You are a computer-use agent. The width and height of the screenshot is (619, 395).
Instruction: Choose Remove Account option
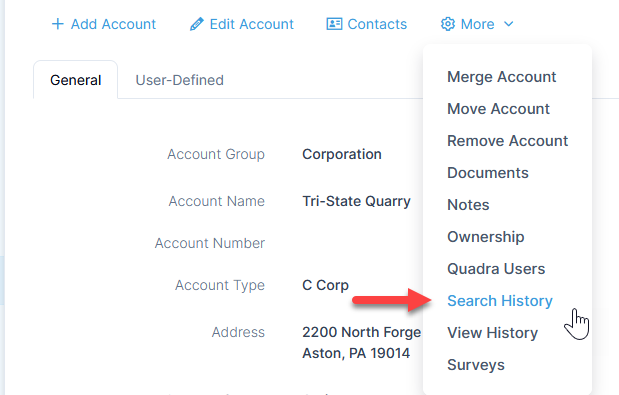click(507, 141)
